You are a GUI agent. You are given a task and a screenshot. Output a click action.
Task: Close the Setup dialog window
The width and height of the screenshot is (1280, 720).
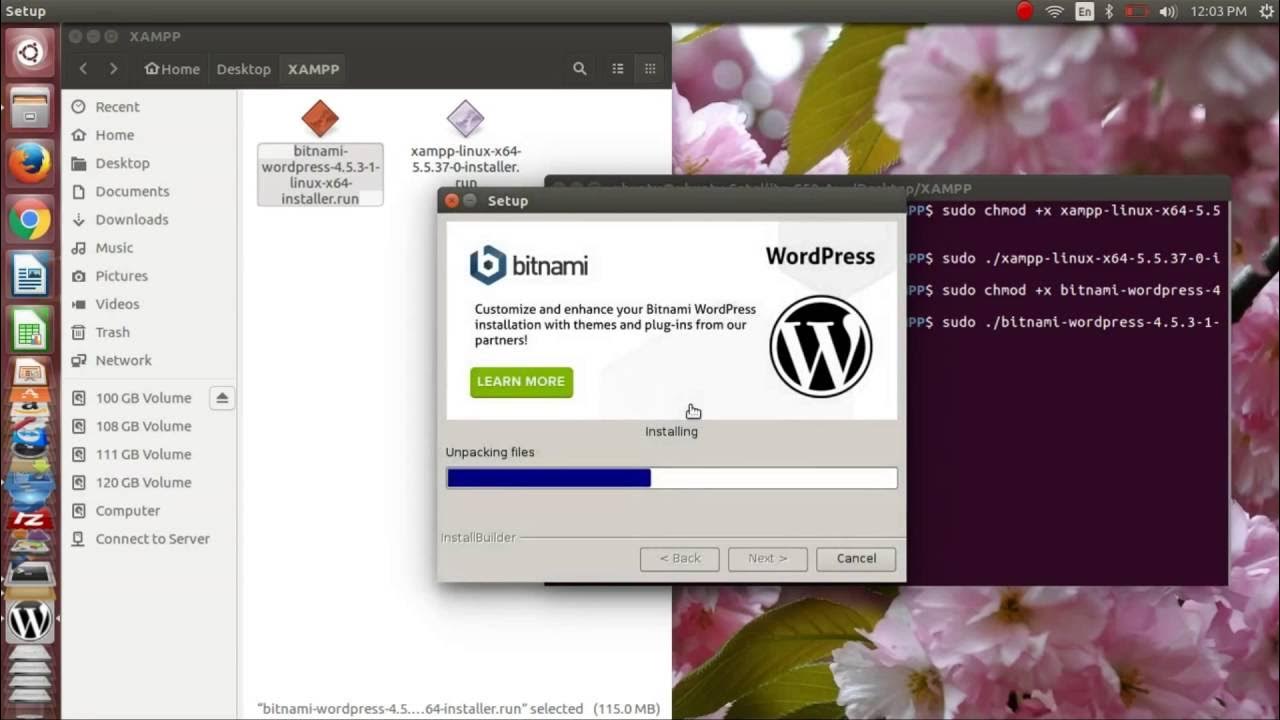click(451, 201)
